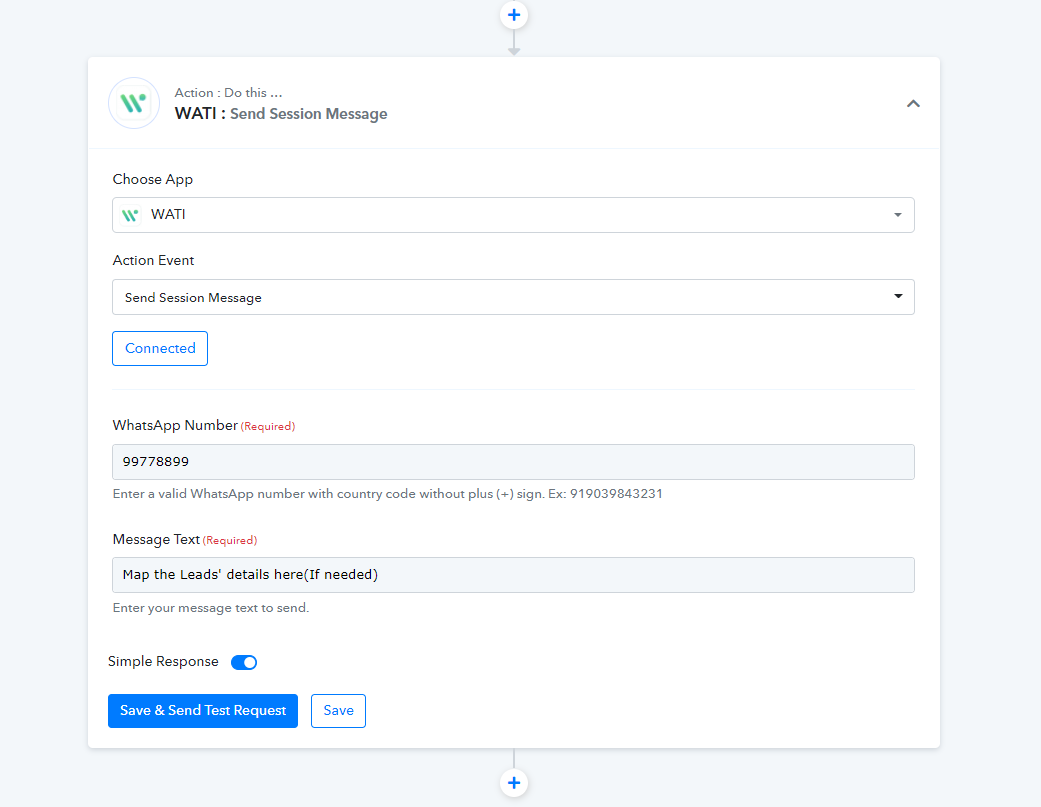Click the WhatsApp Number input field
1041x807 pixels.
tap(513, 462)
